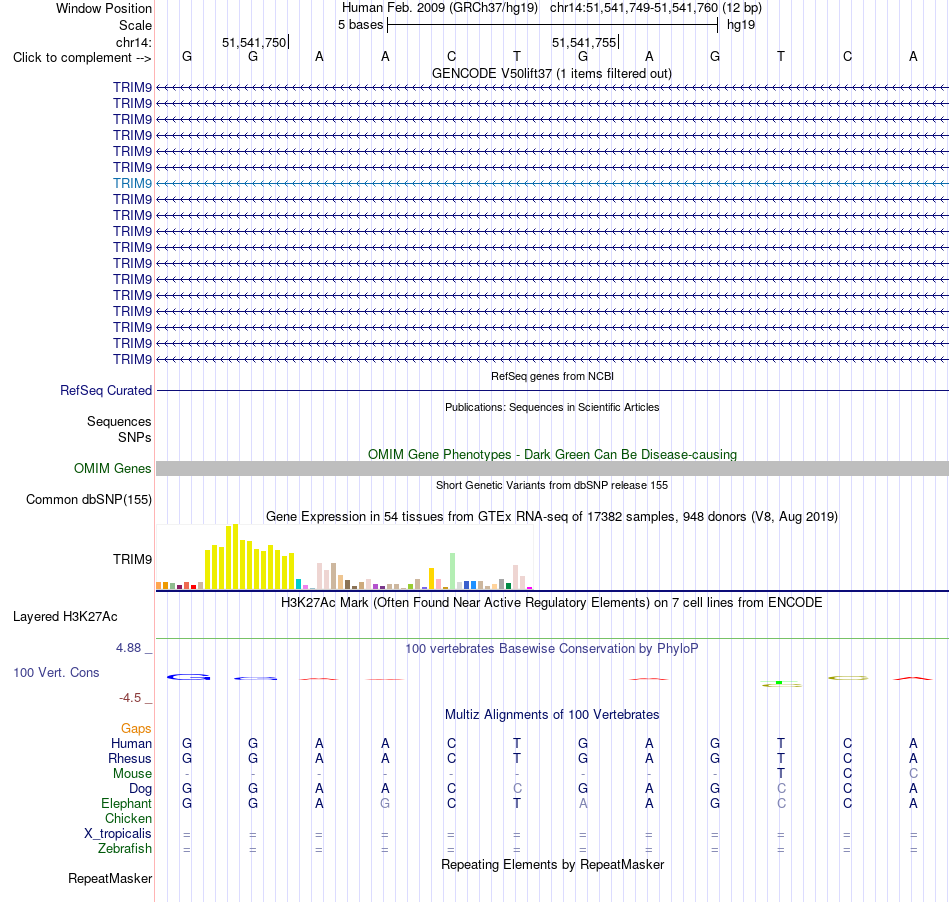Viewport: 950px width, 902px height.
Task: Open the 100 Vert. Cons track label
Action: coord(56,672)
